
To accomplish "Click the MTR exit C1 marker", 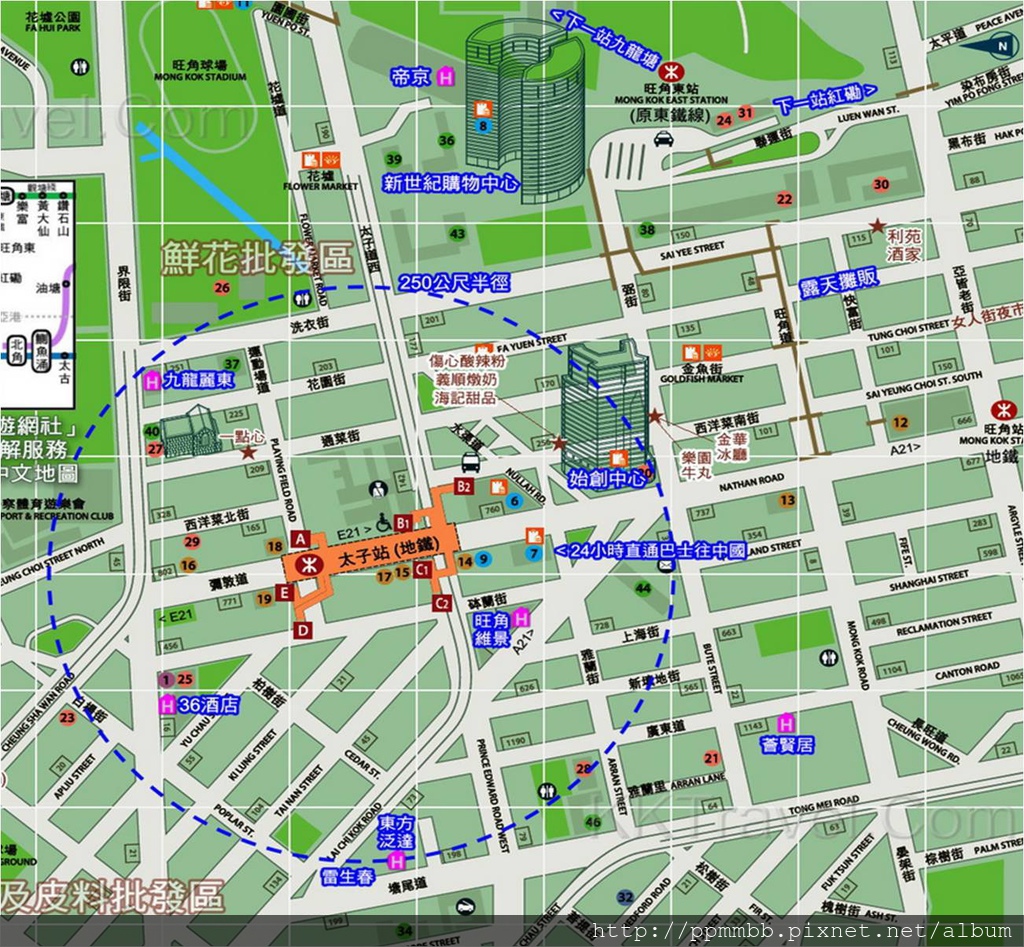I will [x=422, y=570].
